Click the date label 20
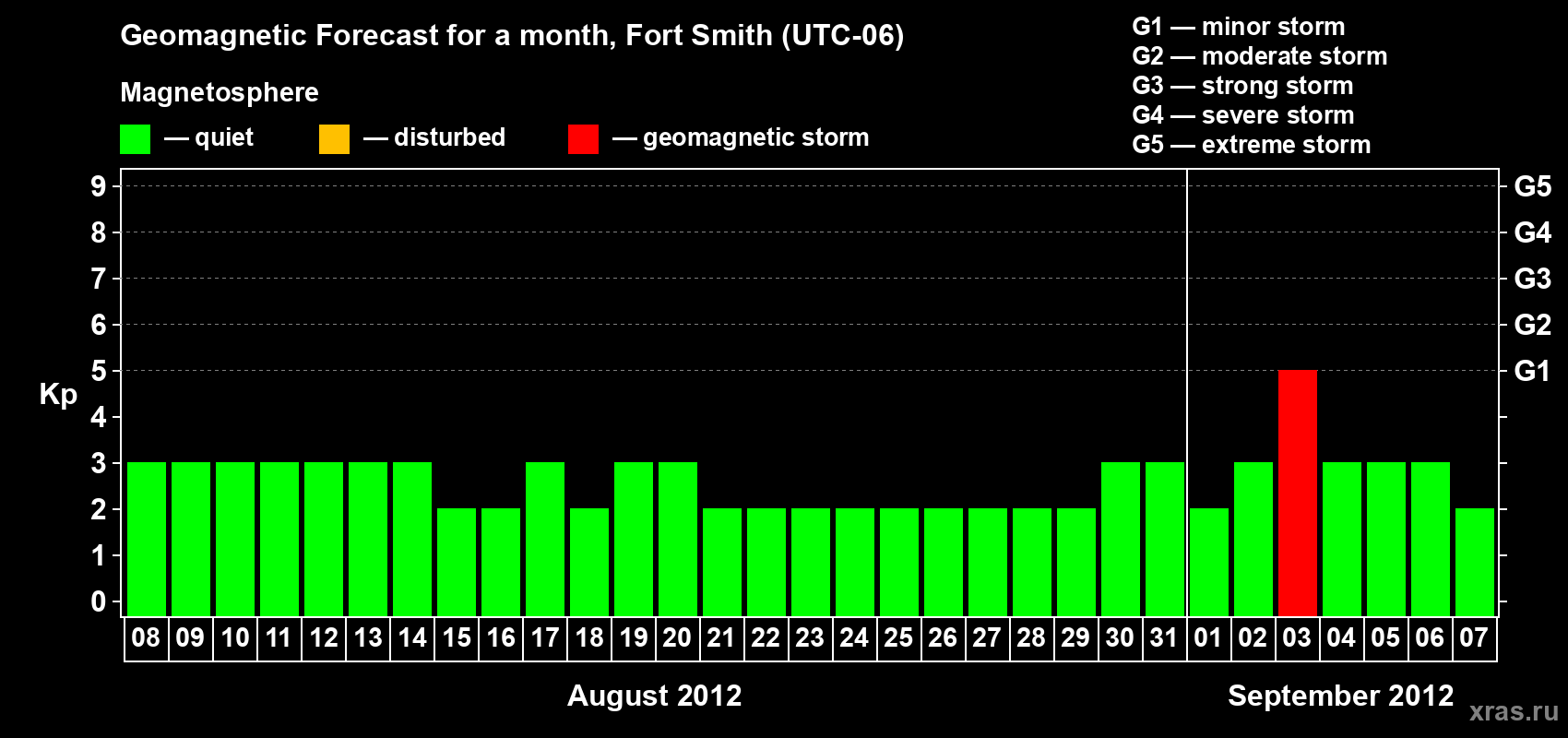 677,638
